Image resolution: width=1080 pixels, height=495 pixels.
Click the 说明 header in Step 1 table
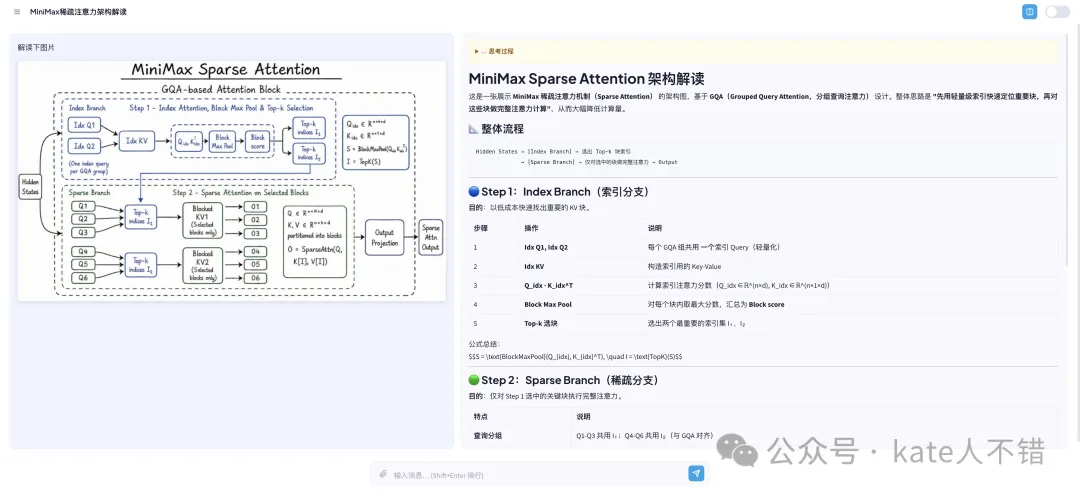click(654, 228)
